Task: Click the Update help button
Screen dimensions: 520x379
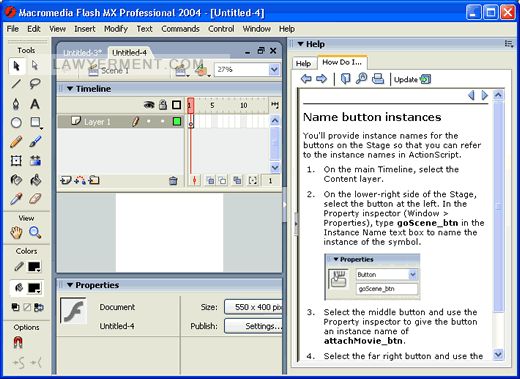Action: [x=412, y=79]
